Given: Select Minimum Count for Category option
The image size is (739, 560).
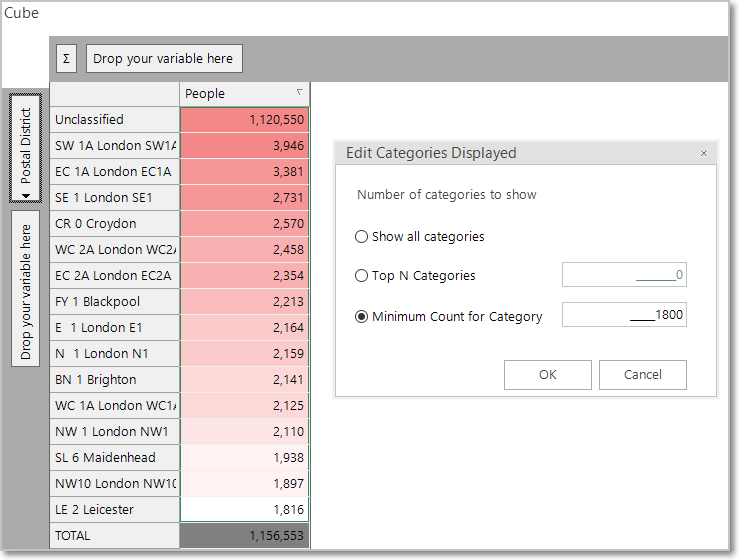Looking at the screenshot, I should pos(361,316).
